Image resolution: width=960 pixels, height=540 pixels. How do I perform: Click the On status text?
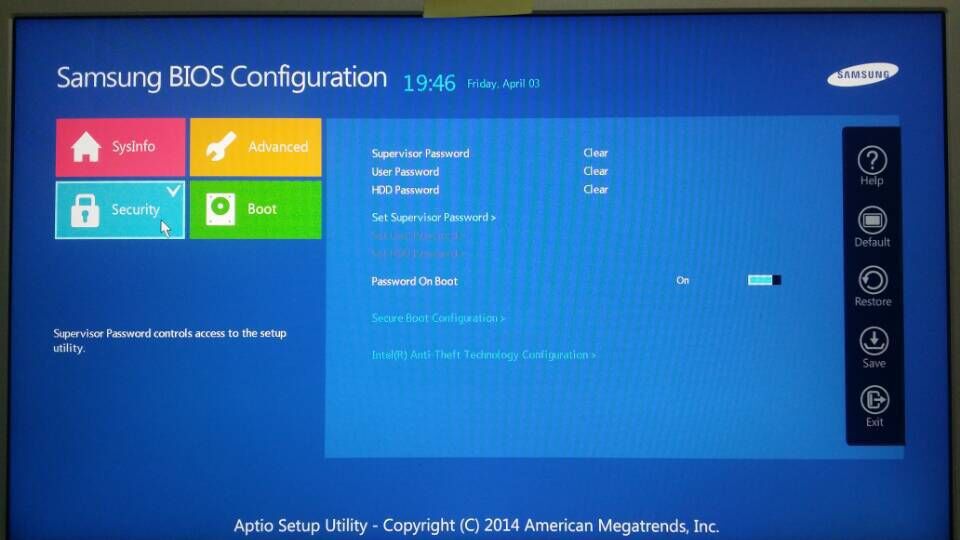pyautogui.click(x=683, y=280)
